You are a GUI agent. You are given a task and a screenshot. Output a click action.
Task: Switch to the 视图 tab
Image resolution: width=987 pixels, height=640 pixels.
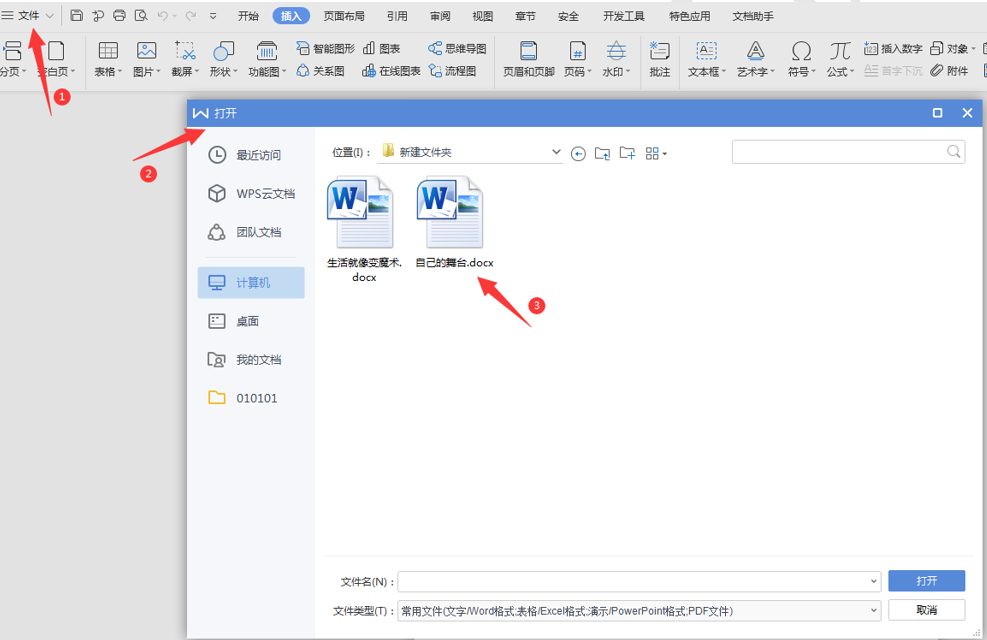click(x=483, y=16)
